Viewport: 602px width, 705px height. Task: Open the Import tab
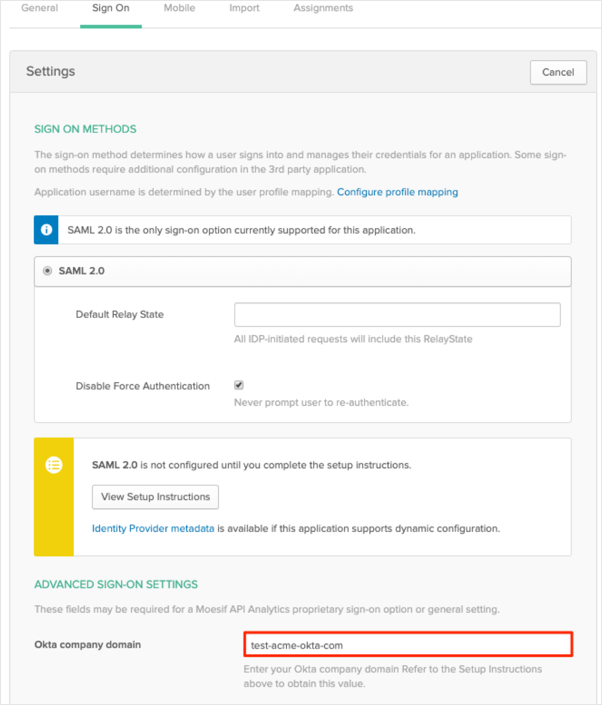tap(244, 8)
